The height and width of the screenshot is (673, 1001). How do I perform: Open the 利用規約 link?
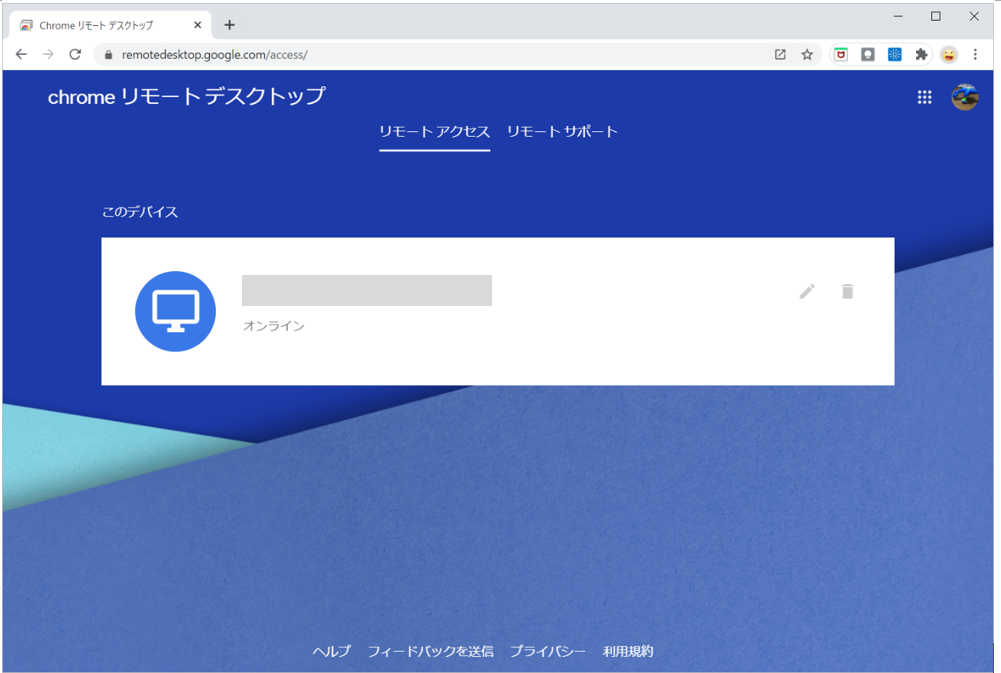pos(628,651)
